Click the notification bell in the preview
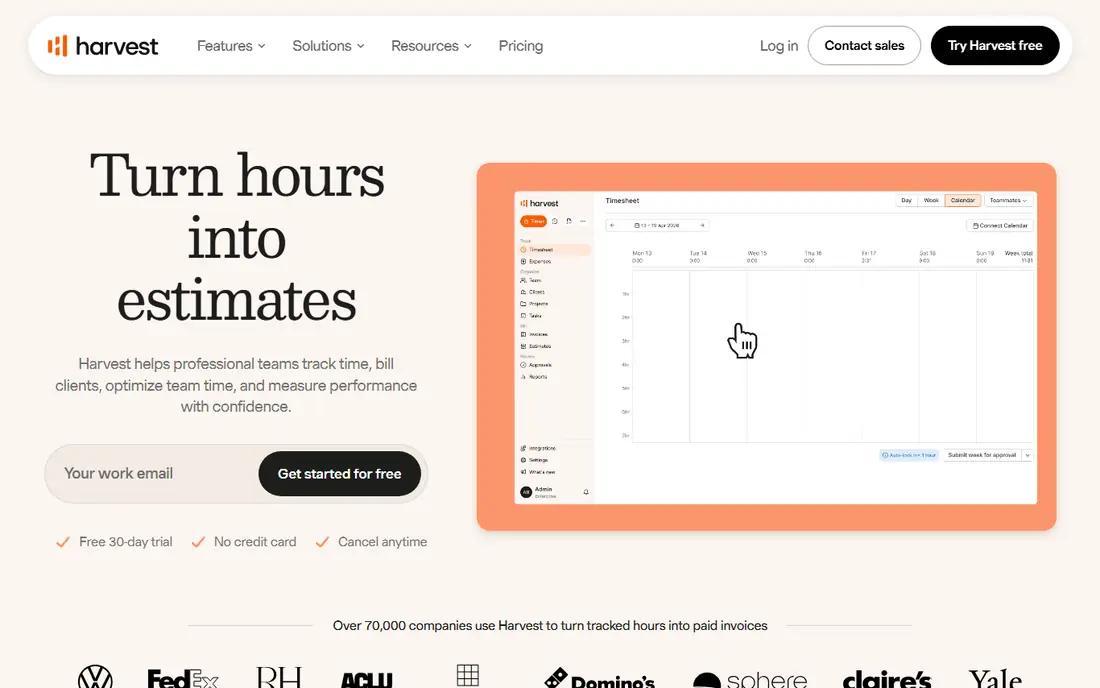Viewport: 1100px width, 688px height. (586, 492)
